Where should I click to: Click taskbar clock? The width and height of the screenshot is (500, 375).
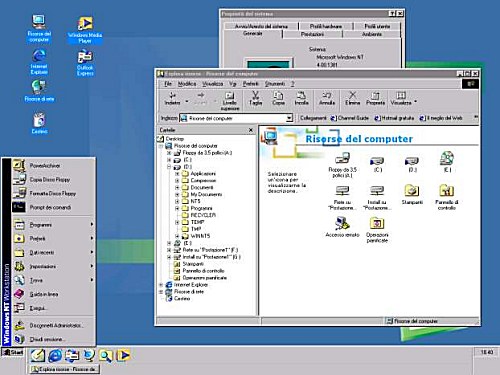pyautogui.click(x=486, y=352)
